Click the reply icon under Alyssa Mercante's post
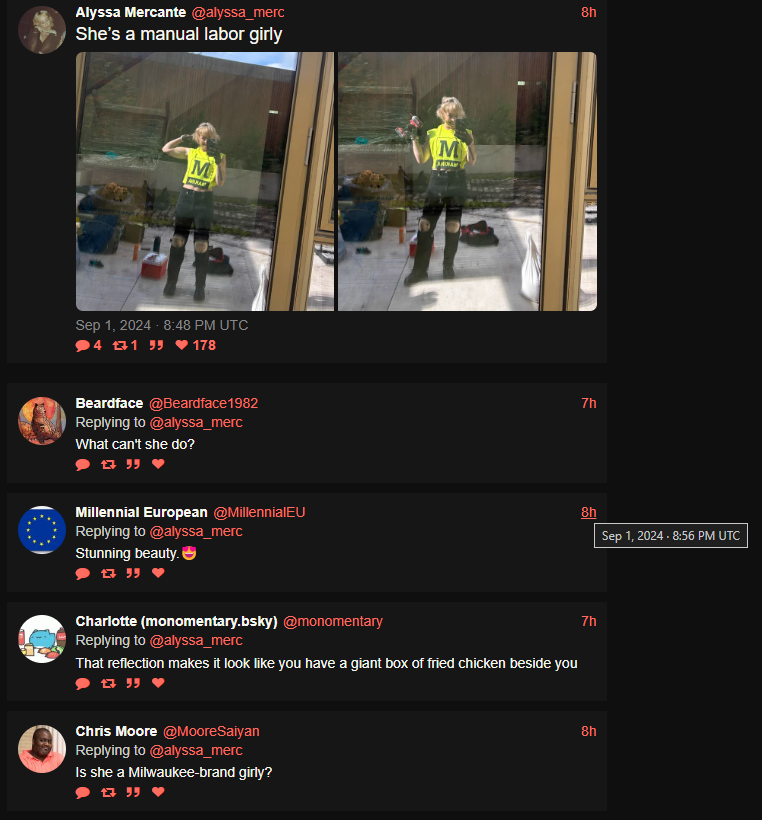The height and width of the screenshot is (820, 762). [x=83, y=346]
